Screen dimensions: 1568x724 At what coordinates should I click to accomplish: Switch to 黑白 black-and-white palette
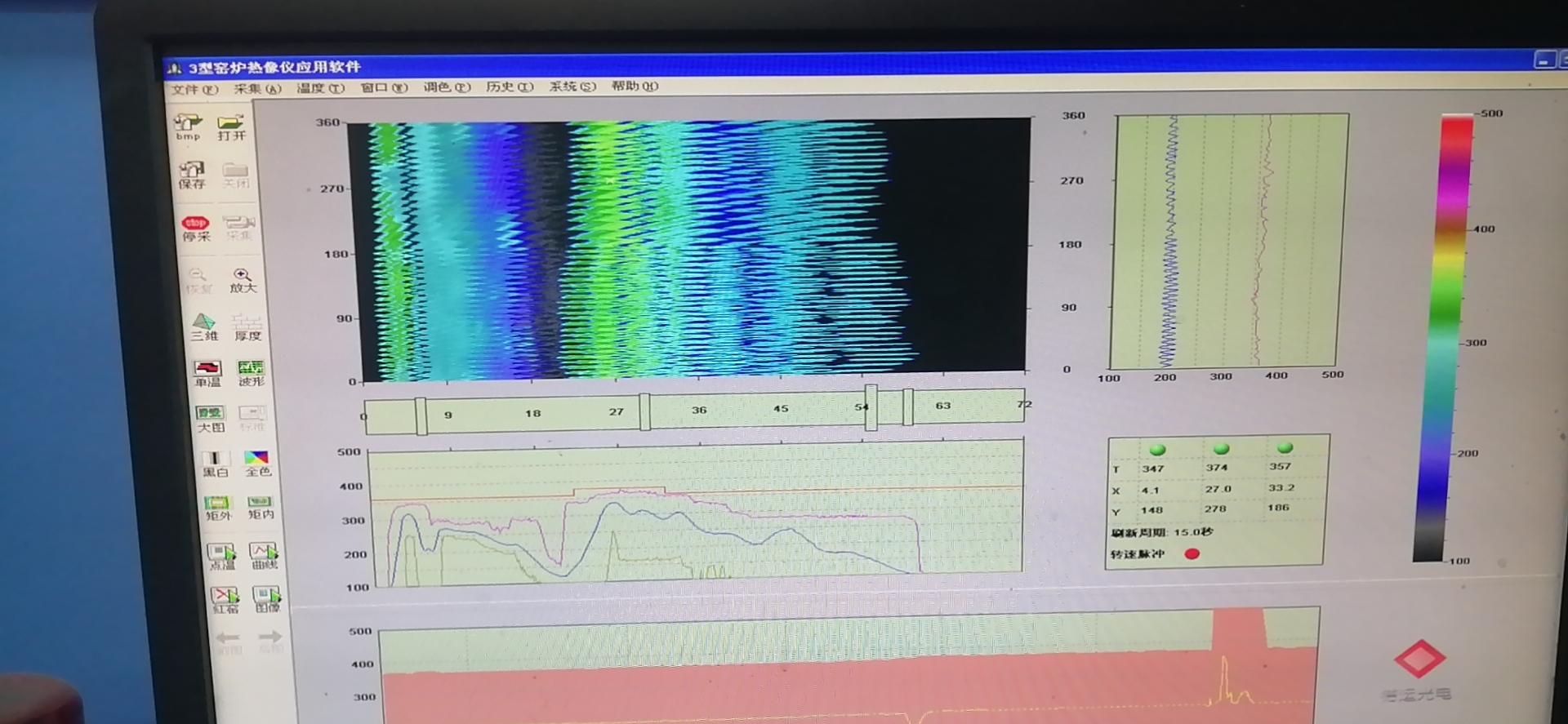(x=215, y=462)
